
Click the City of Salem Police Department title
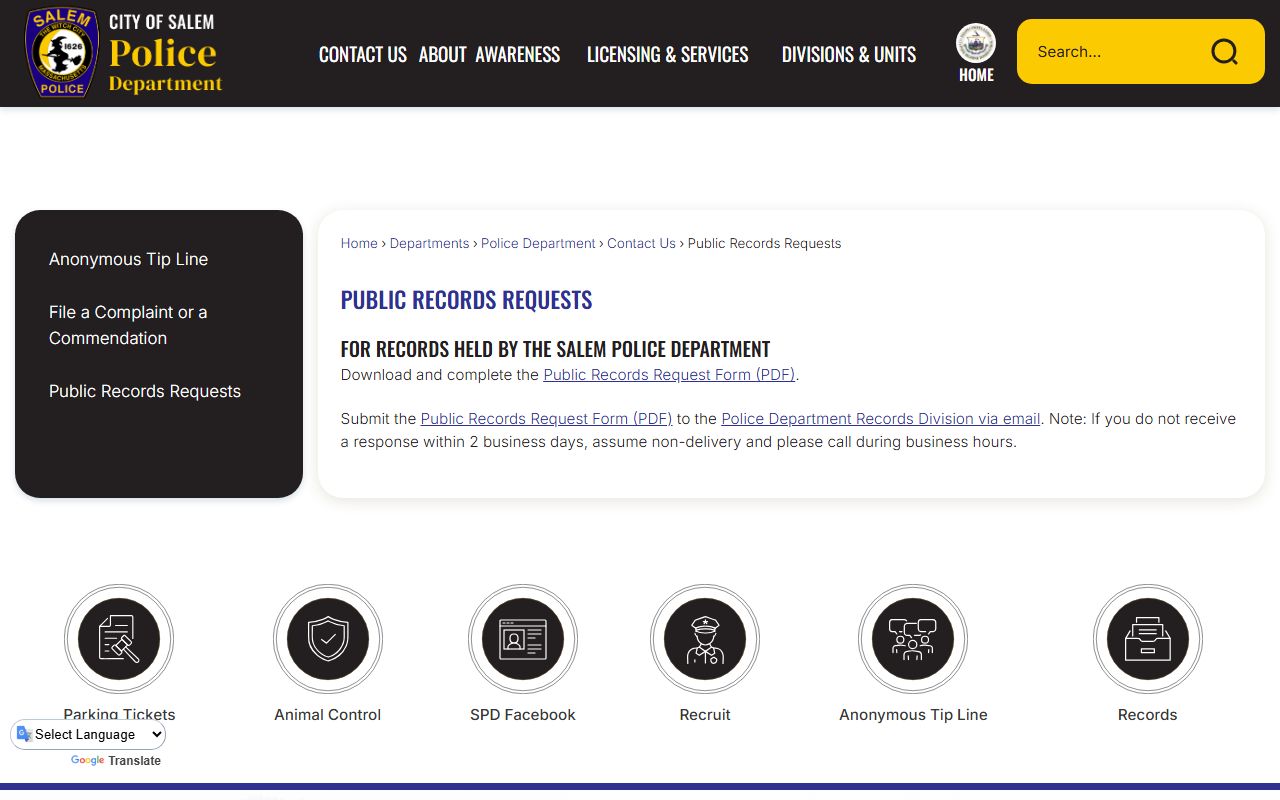coord(165,53)
